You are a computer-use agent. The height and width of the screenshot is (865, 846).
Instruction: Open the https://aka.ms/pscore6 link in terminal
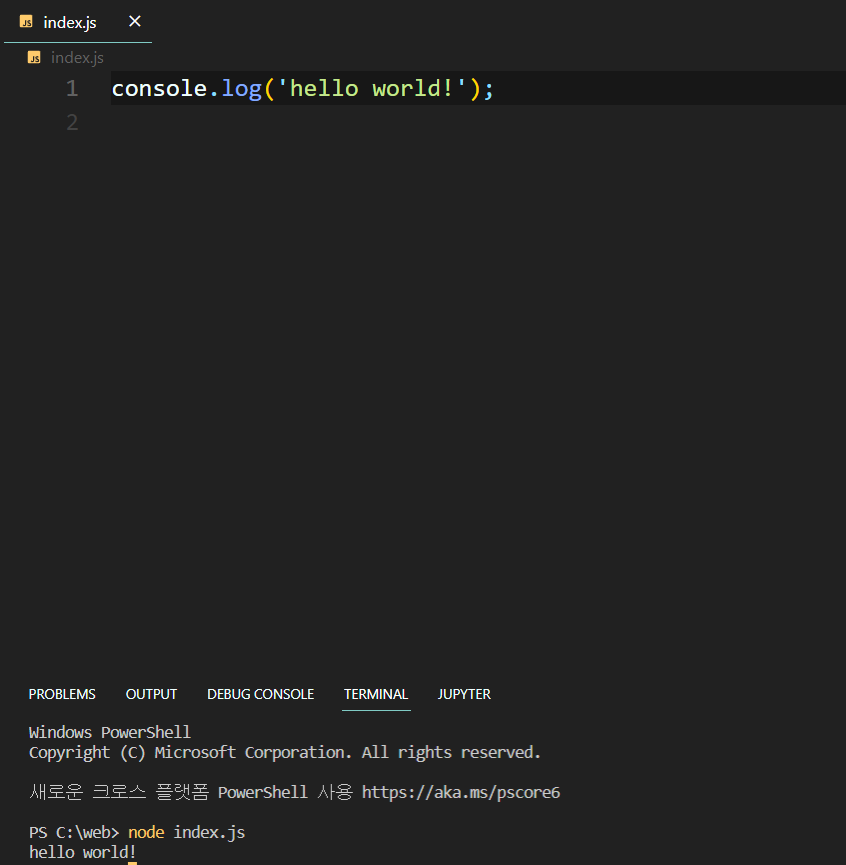pyautogui.click(x=461, y=793)
